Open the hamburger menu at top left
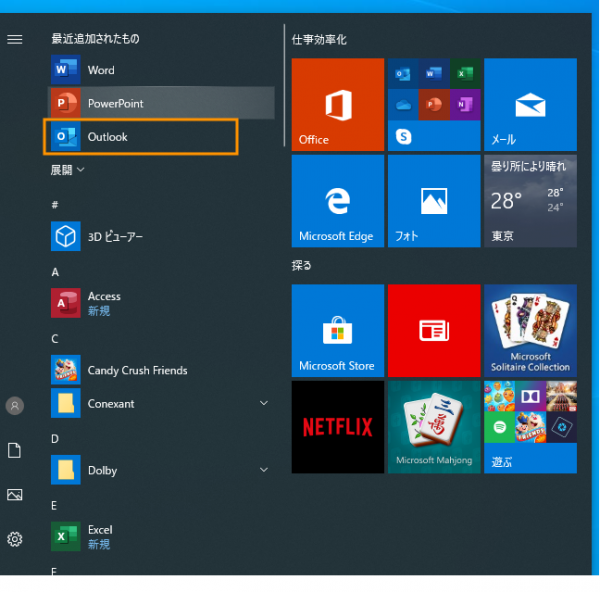Image resolution: width=600 pixels, height=592 pixels. [x=15, y=39]
